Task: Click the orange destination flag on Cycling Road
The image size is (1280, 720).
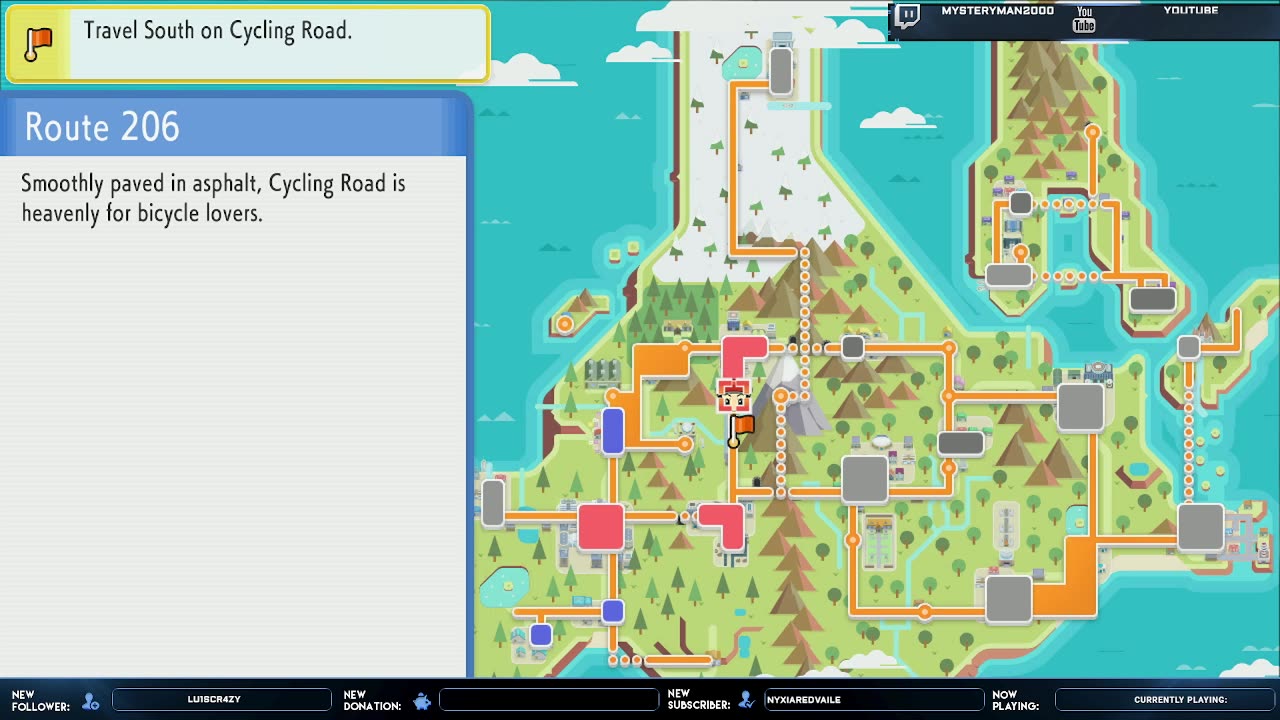Action: 740,431
